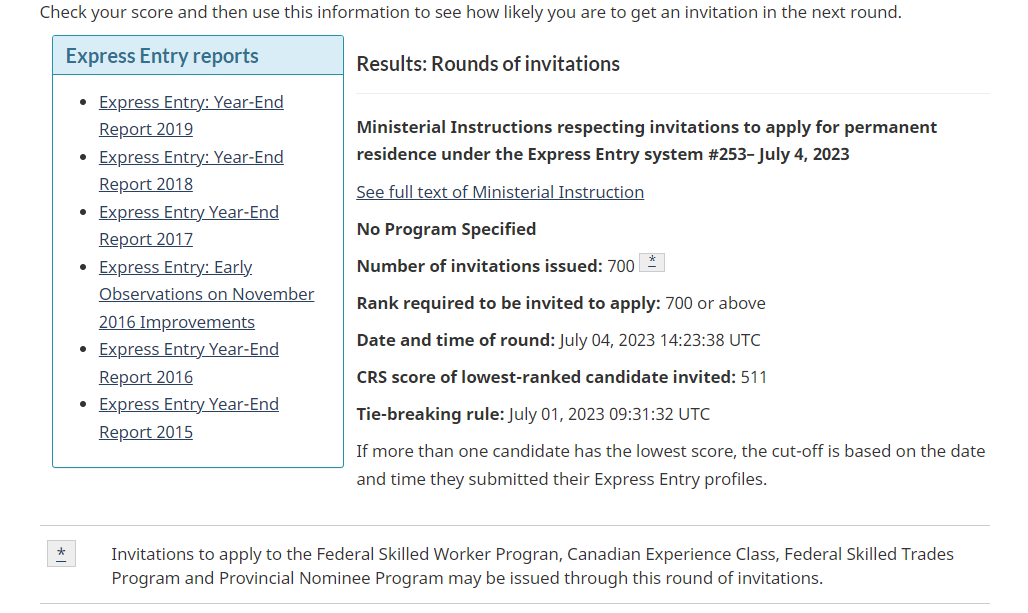Click the No Program Specified label
Viewport: 1028px width, 613px height.
[446, 229]
